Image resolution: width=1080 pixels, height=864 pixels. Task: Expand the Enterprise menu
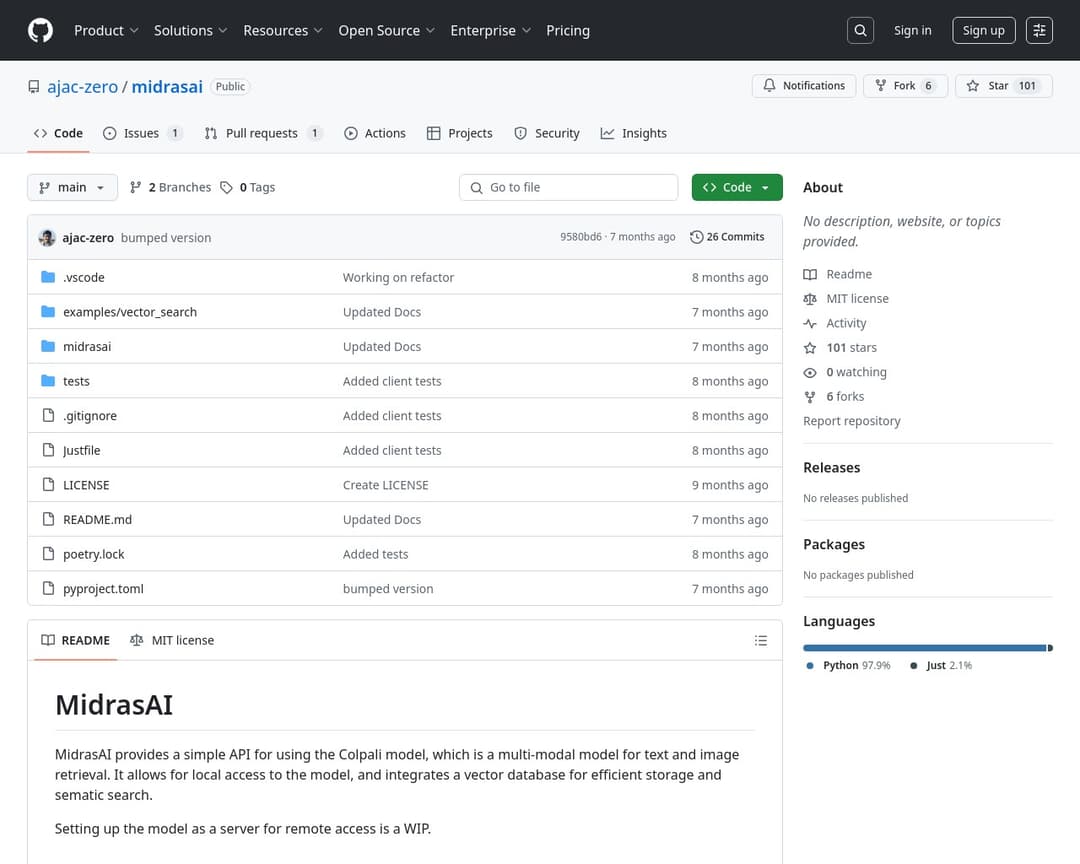(x=490, y=30)
